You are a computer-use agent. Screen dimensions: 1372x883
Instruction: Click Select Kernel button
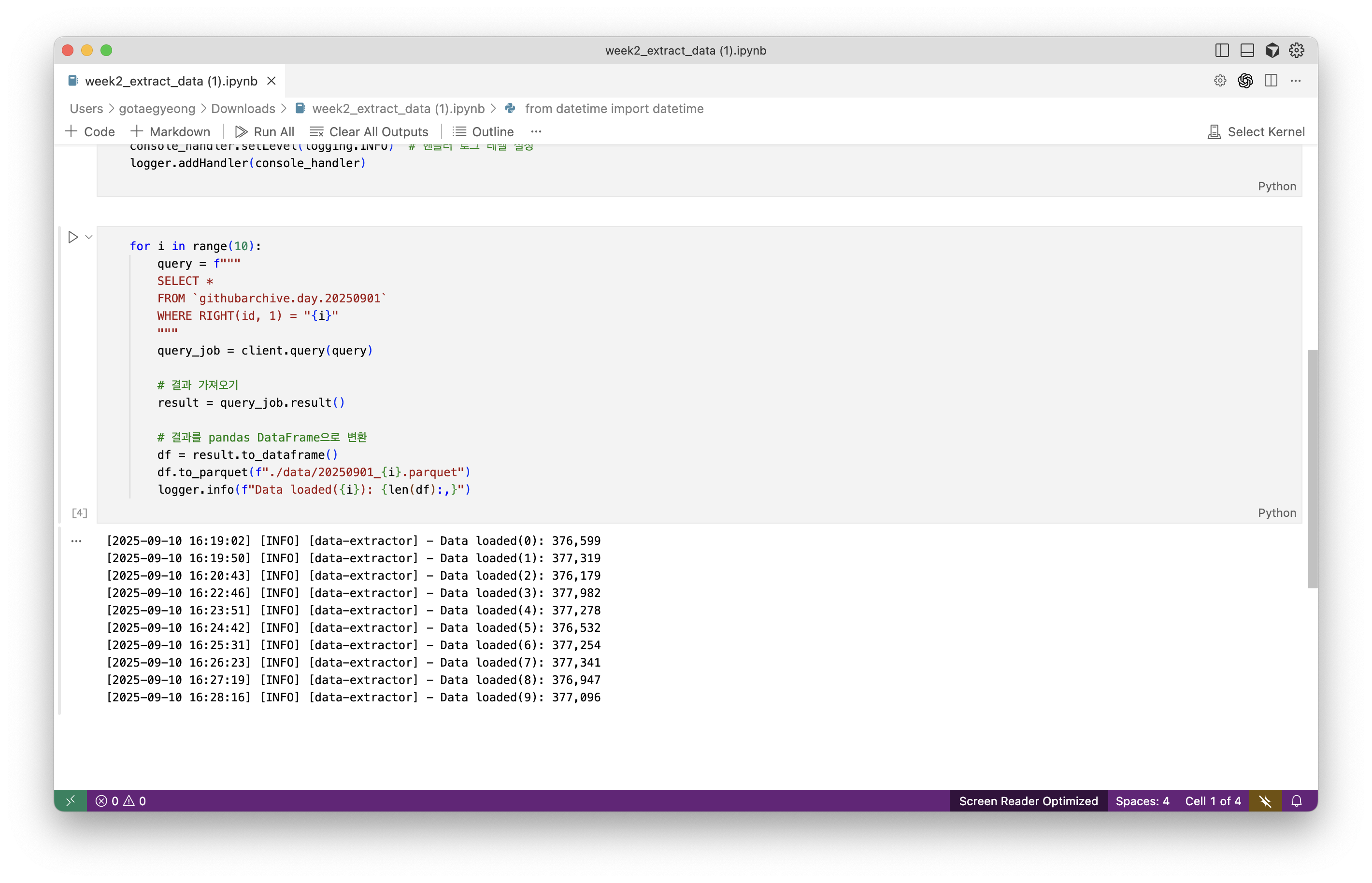click(1256, 132)
